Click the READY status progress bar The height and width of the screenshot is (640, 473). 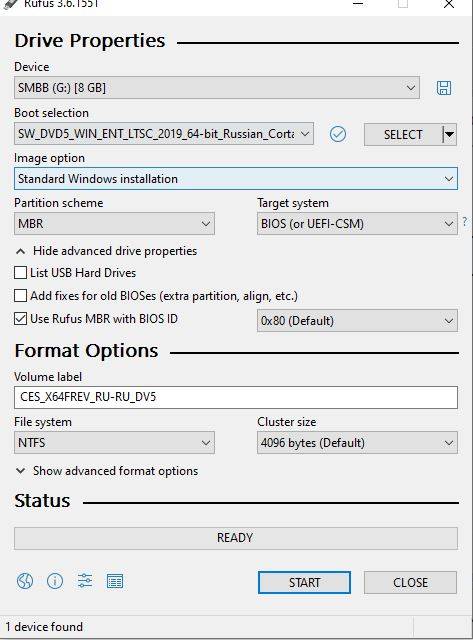coord(236,538)
